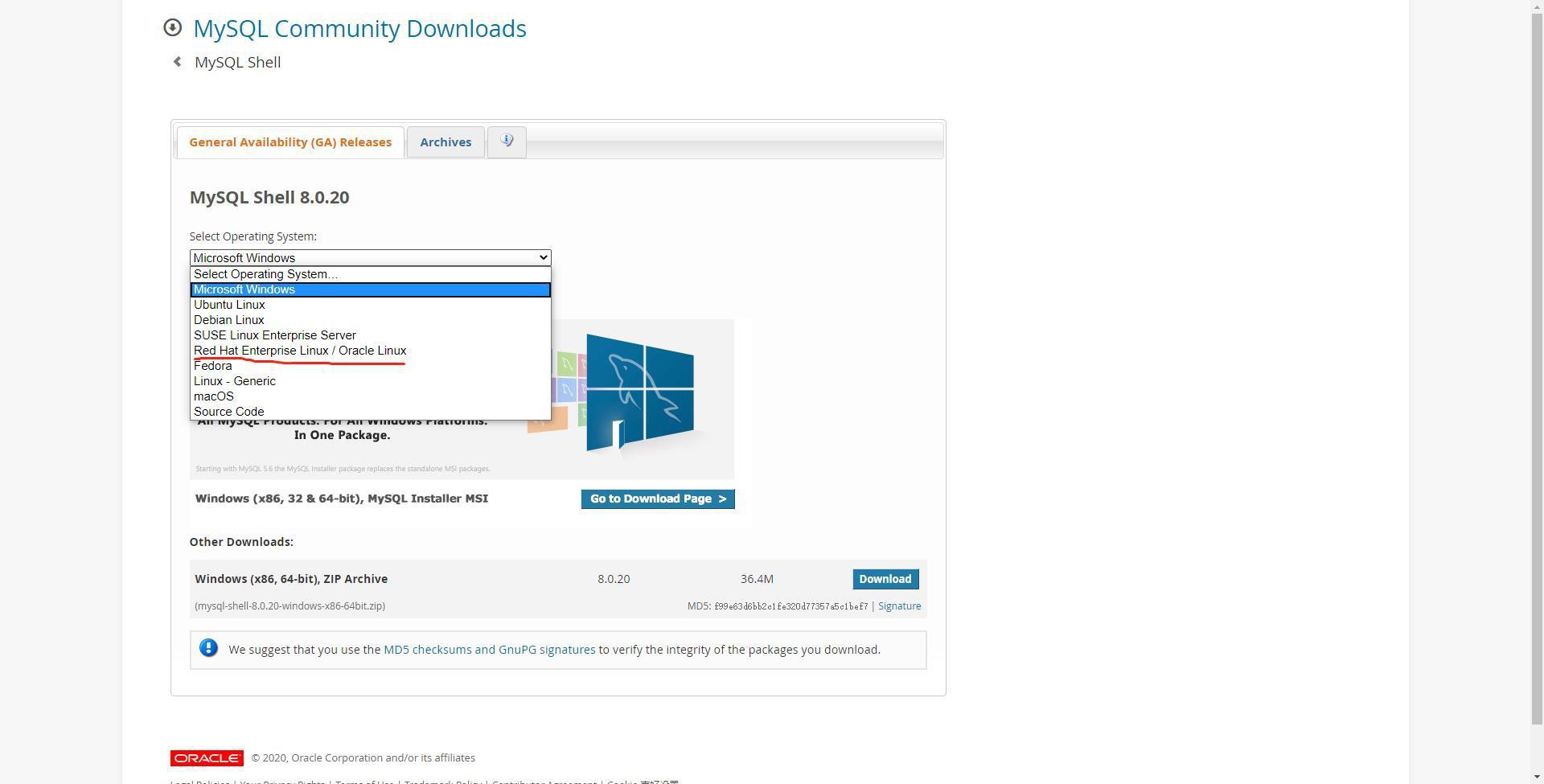Click the blue exclamation info icon

tap(208, 648)
